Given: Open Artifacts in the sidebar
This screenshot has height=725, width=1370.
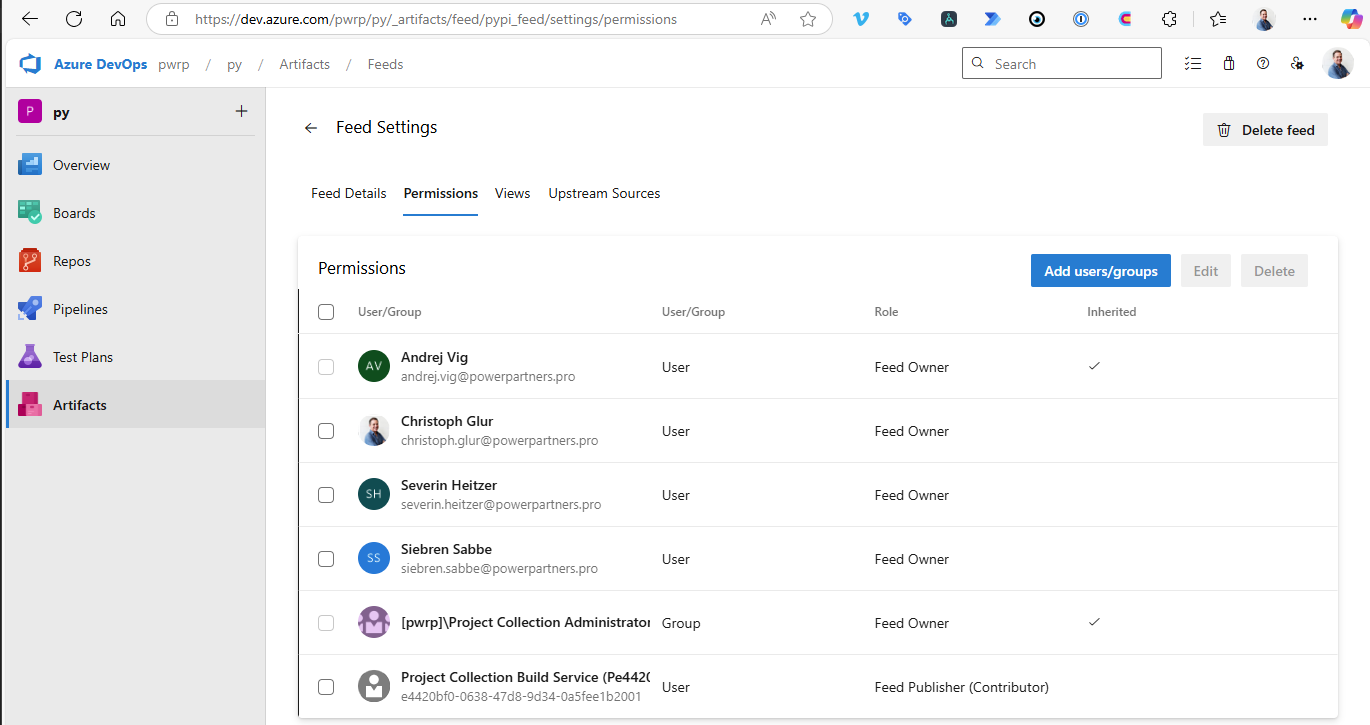Looking at the screenshot, I should (x=135, y=405).
